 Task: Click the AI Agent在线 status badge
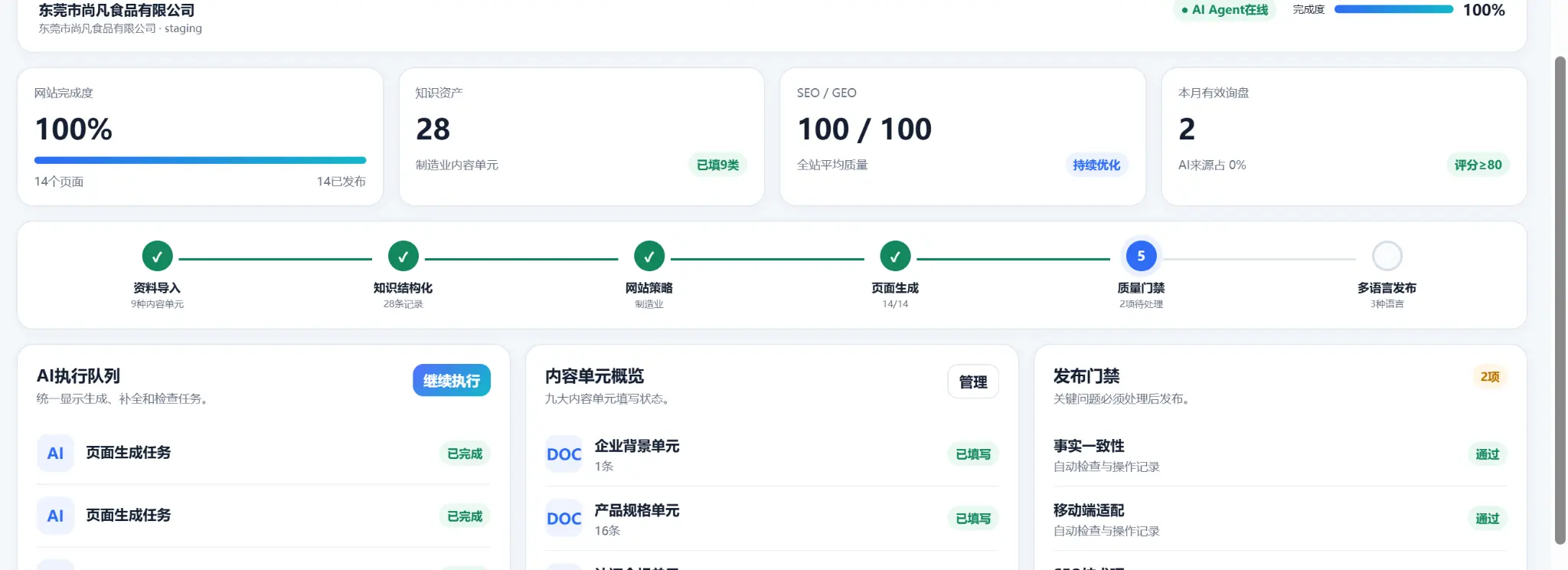[1225, 10]
